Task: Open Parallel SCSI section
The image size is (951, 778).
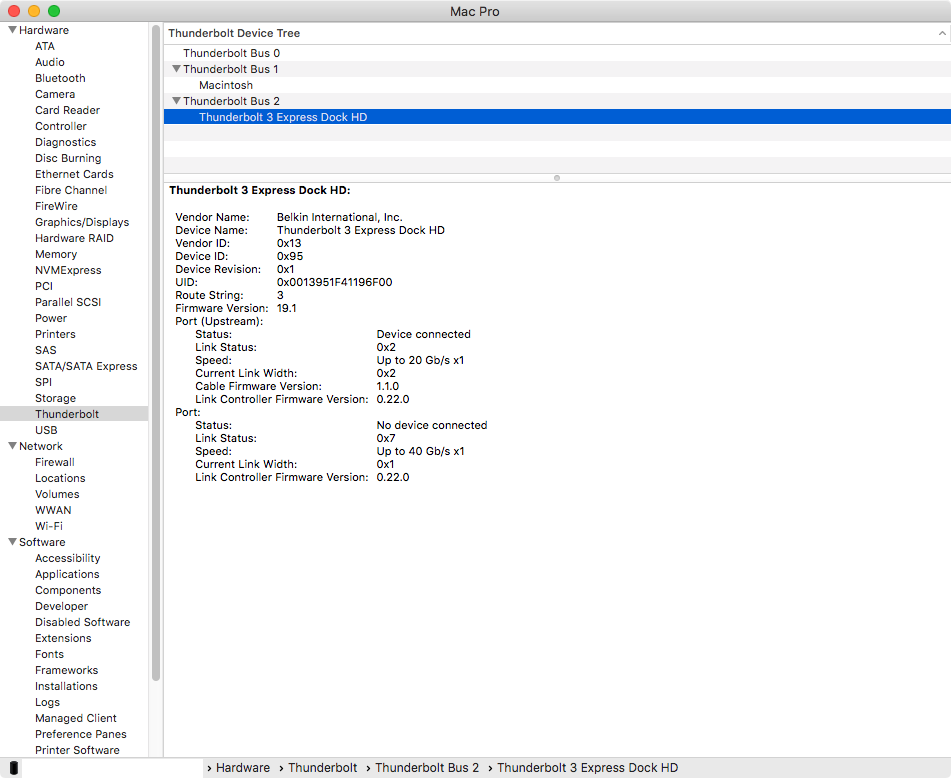Action: [x=68, y=302]
